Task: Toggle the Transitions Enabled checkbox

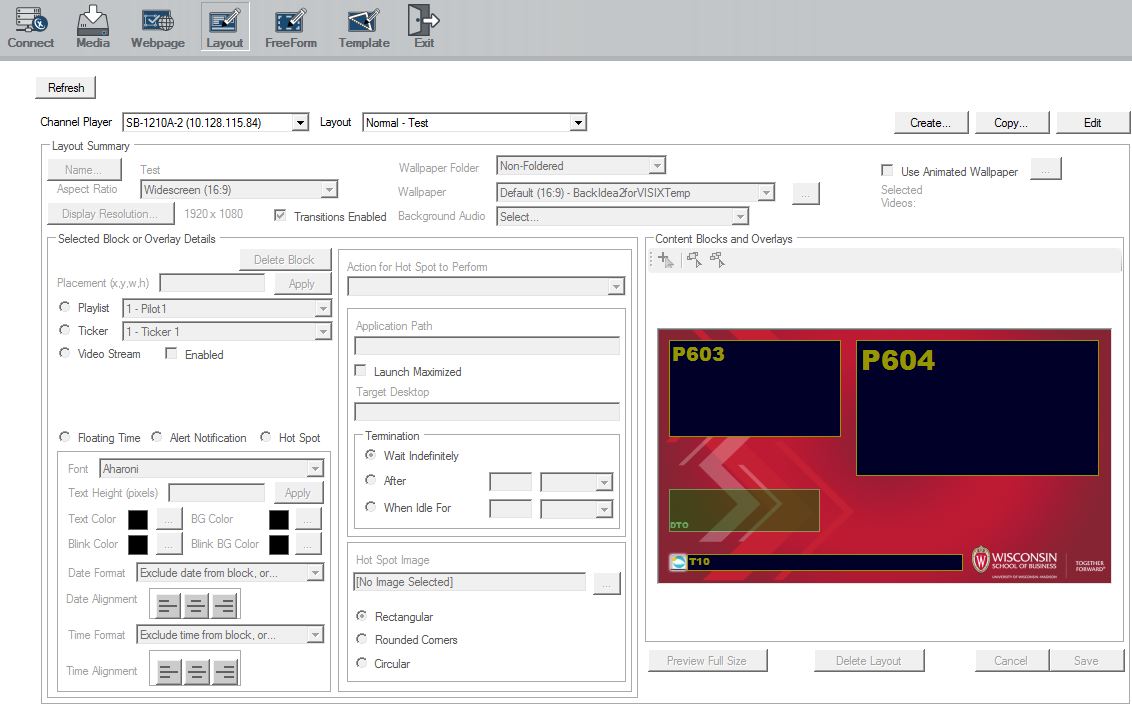Action: [280, 216]
